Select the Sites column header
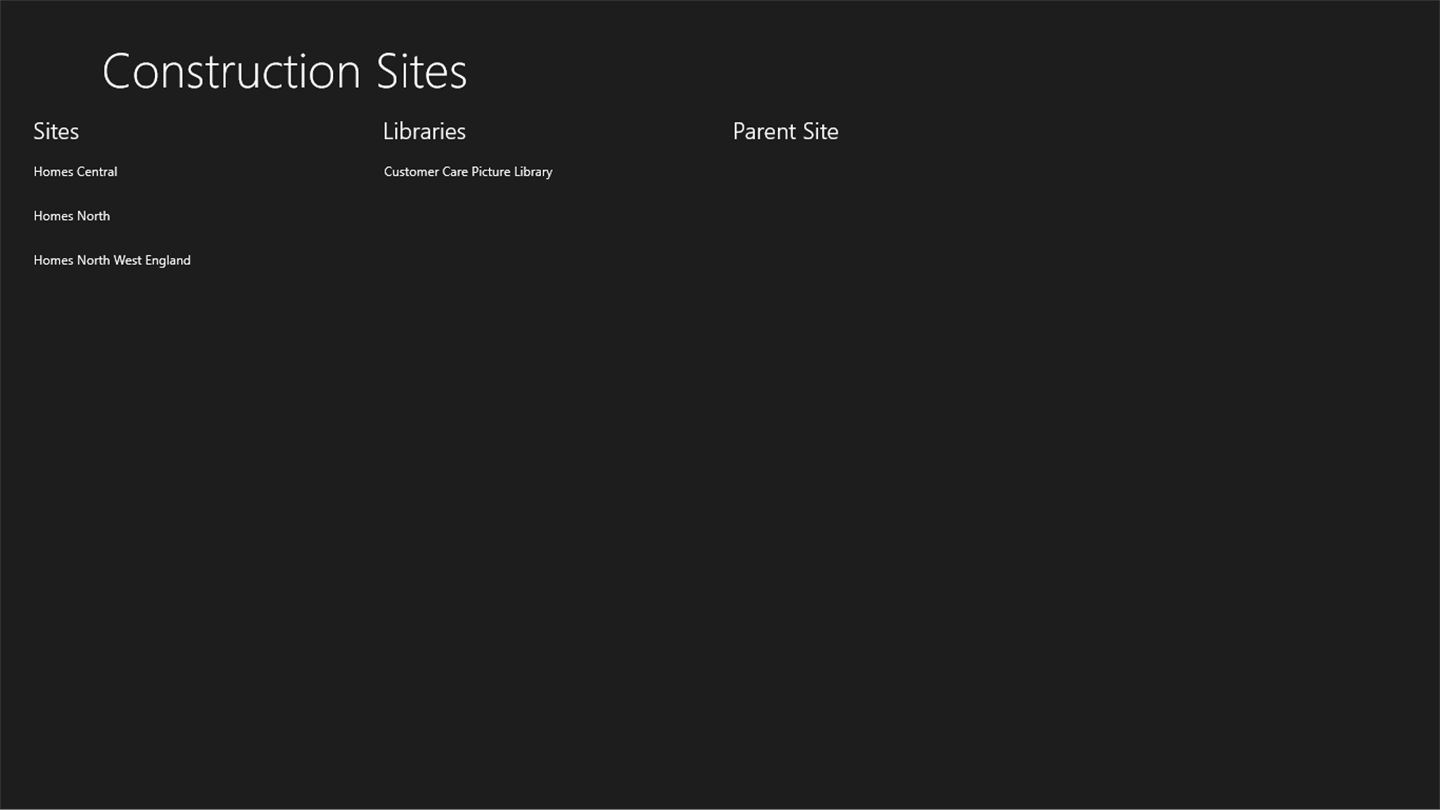 (56, 131)
